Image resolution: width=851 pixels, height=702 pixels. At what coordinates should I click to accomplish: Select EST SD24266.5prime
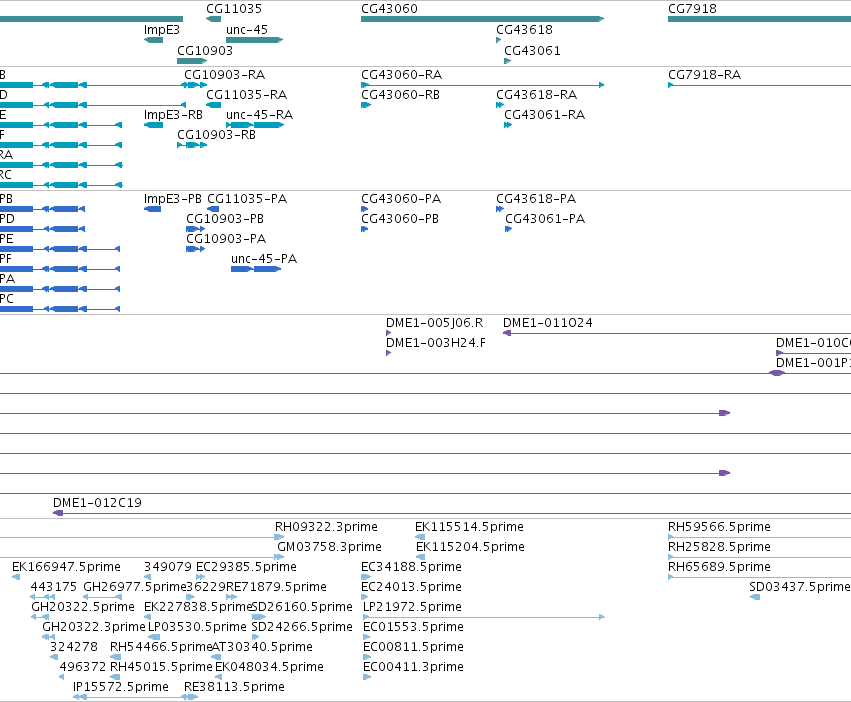coord(302,627)
